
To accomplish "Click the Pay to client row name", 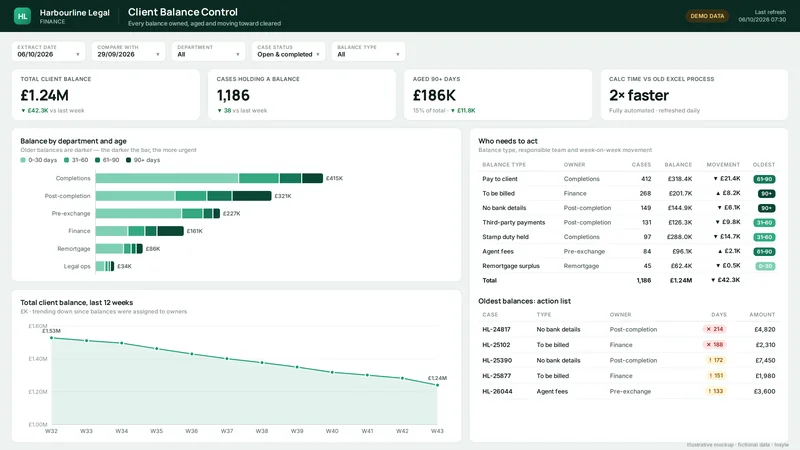I will click(x=500, y=179).
